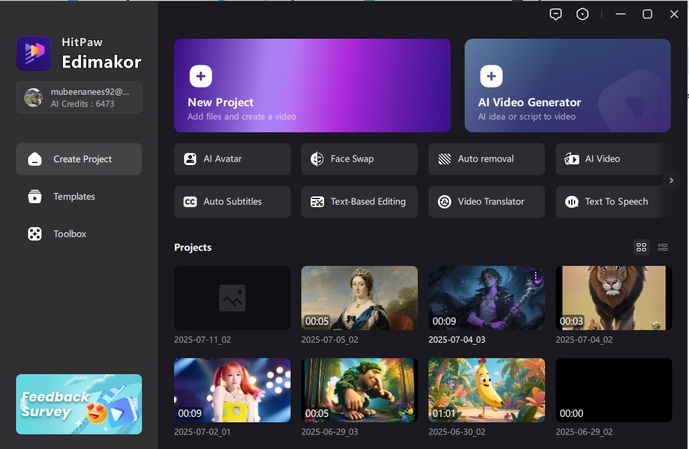Viewport: 689px width, 449px height.
Task: Open the three-dot menu on 2025-07-04_03 thumbnail
Action: [535, 276]
